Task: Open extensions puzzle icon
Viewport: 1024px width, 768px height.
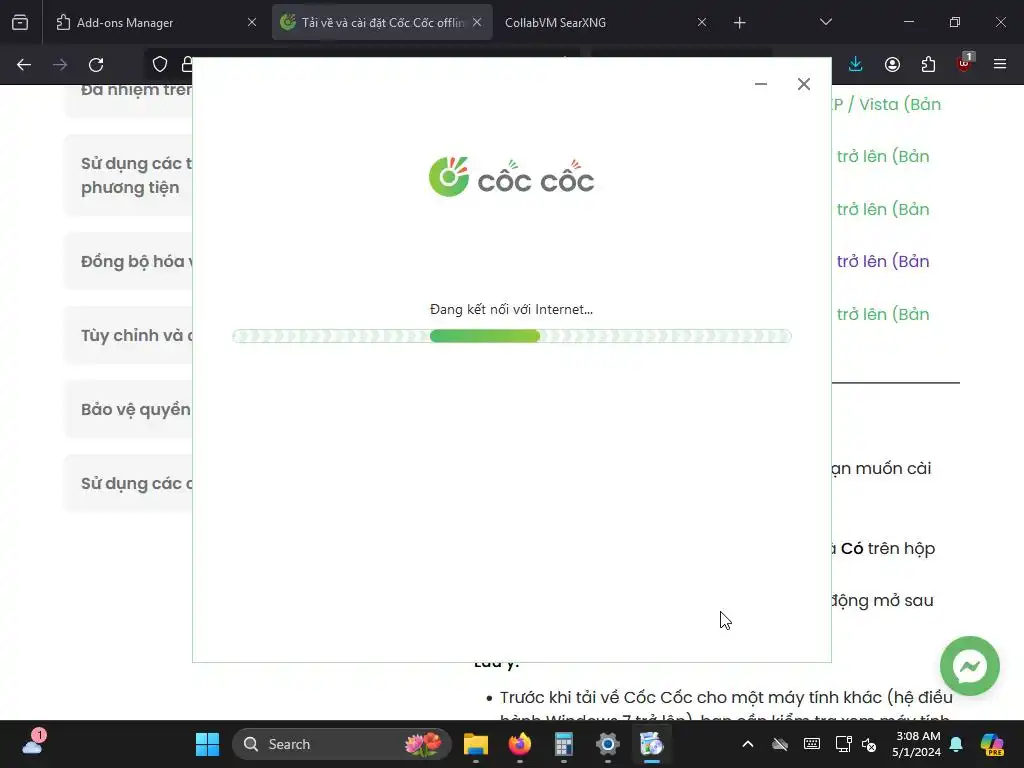Action: 928,64
